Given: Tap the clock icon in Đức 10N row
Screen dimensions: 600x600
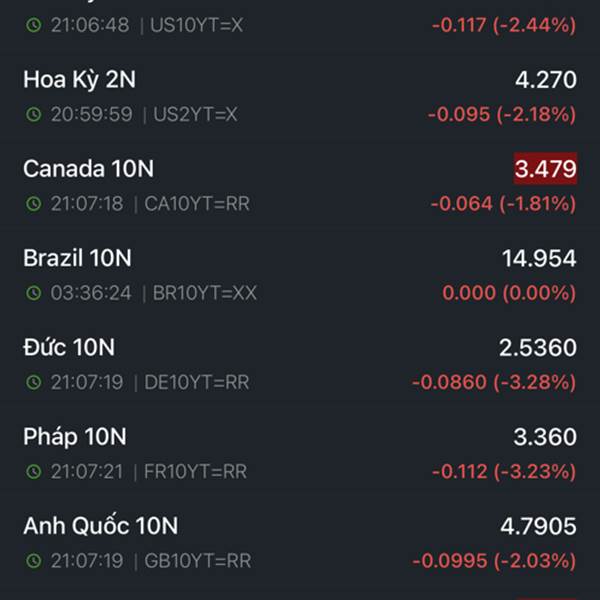Looking at the screenshot, I should (34, 382).
